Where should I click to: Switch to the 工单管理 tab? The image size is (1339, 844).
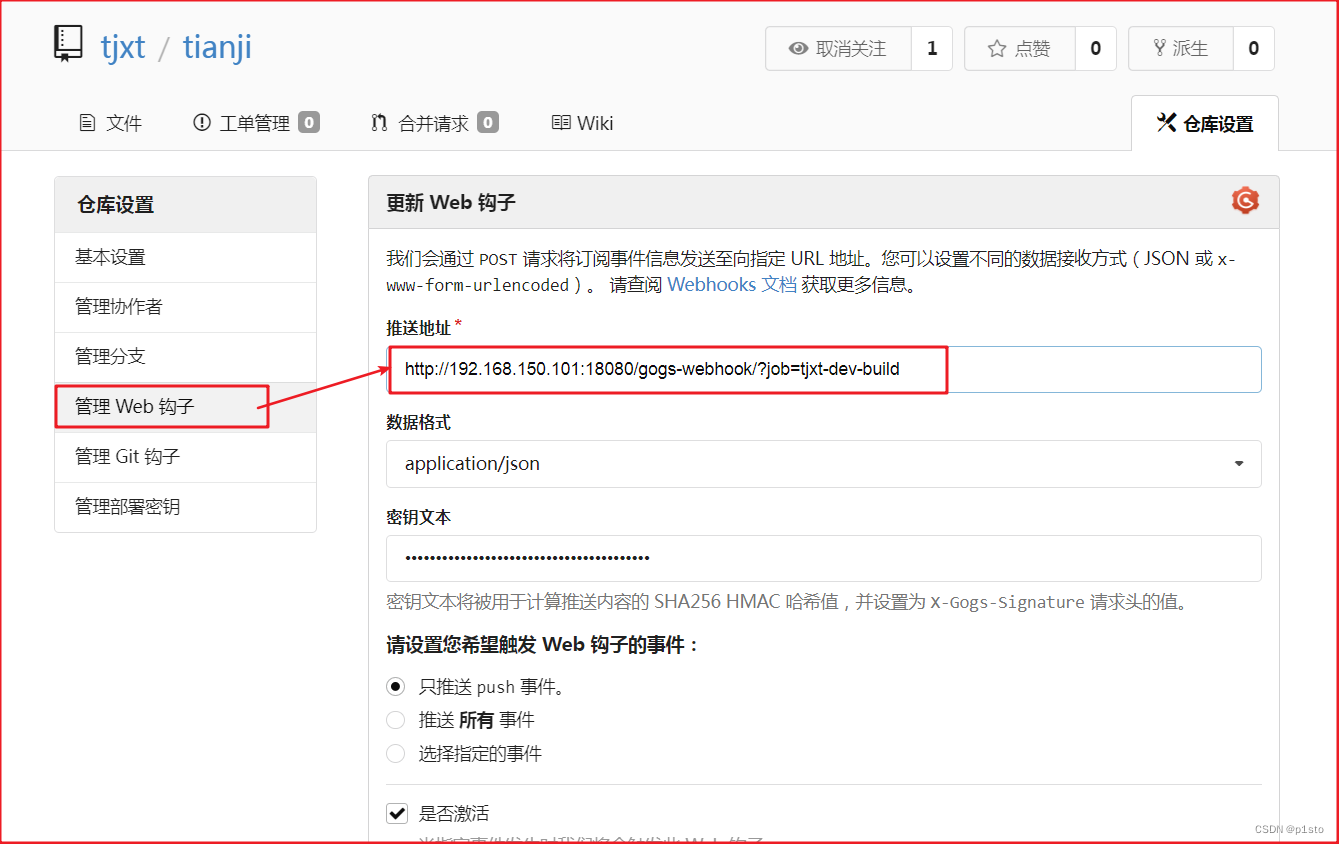tap(256, 123)
